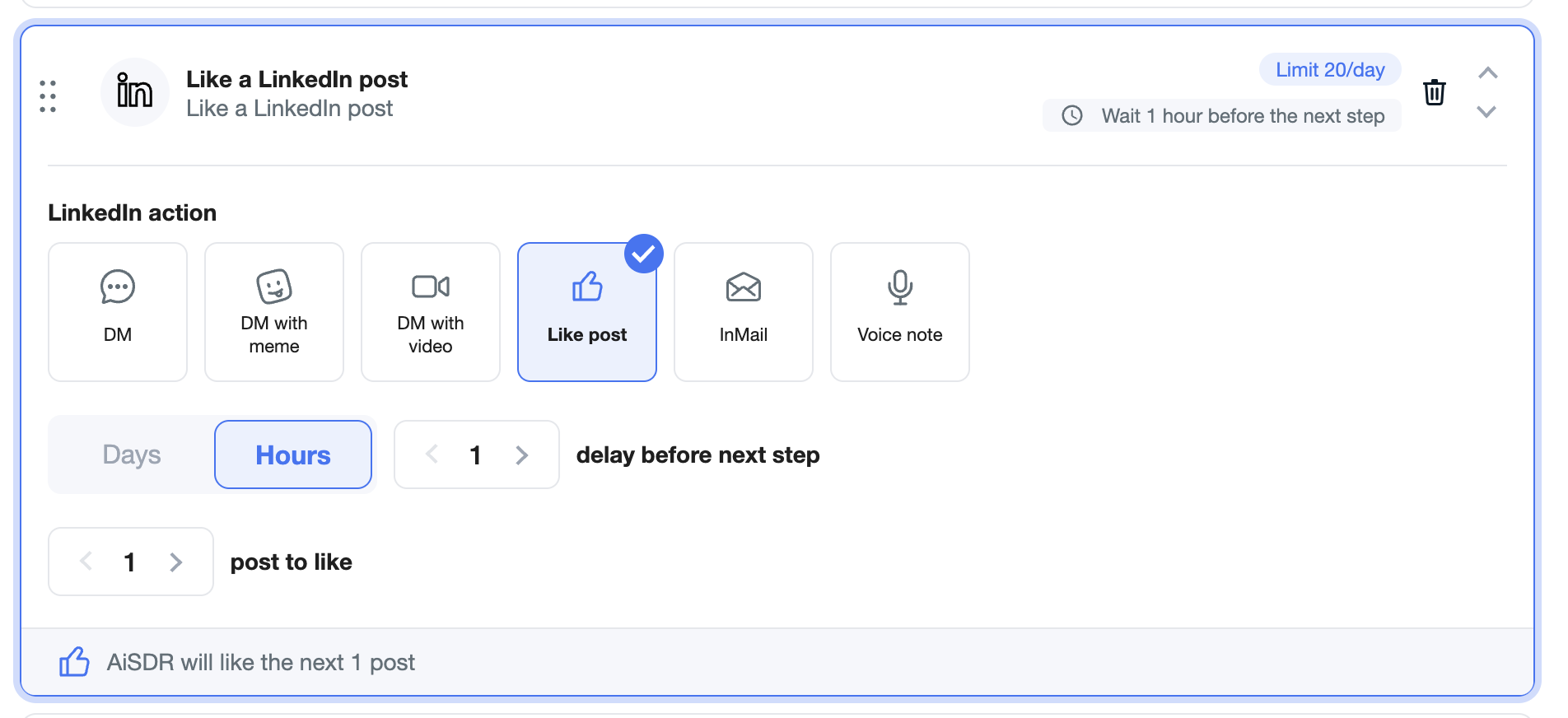Click Wait 1 hour before the next step

[1222, 115]
